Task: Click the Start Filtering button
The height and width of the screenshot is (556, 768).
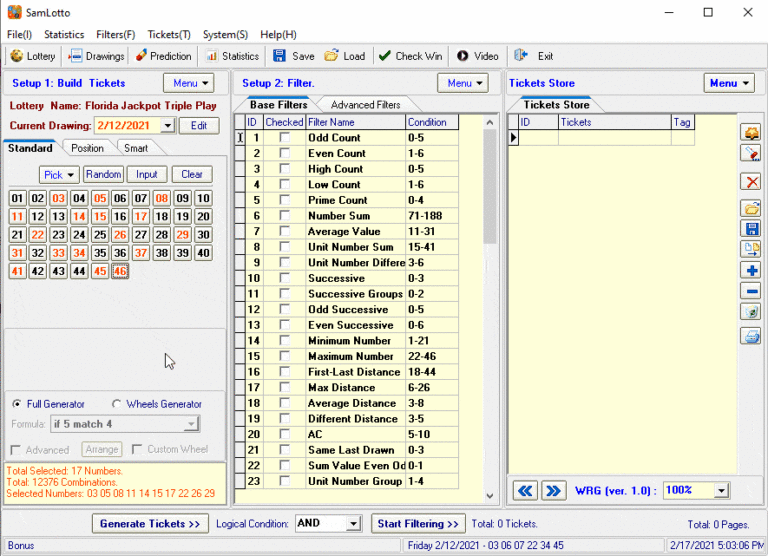Action: [x=419, y=524]
